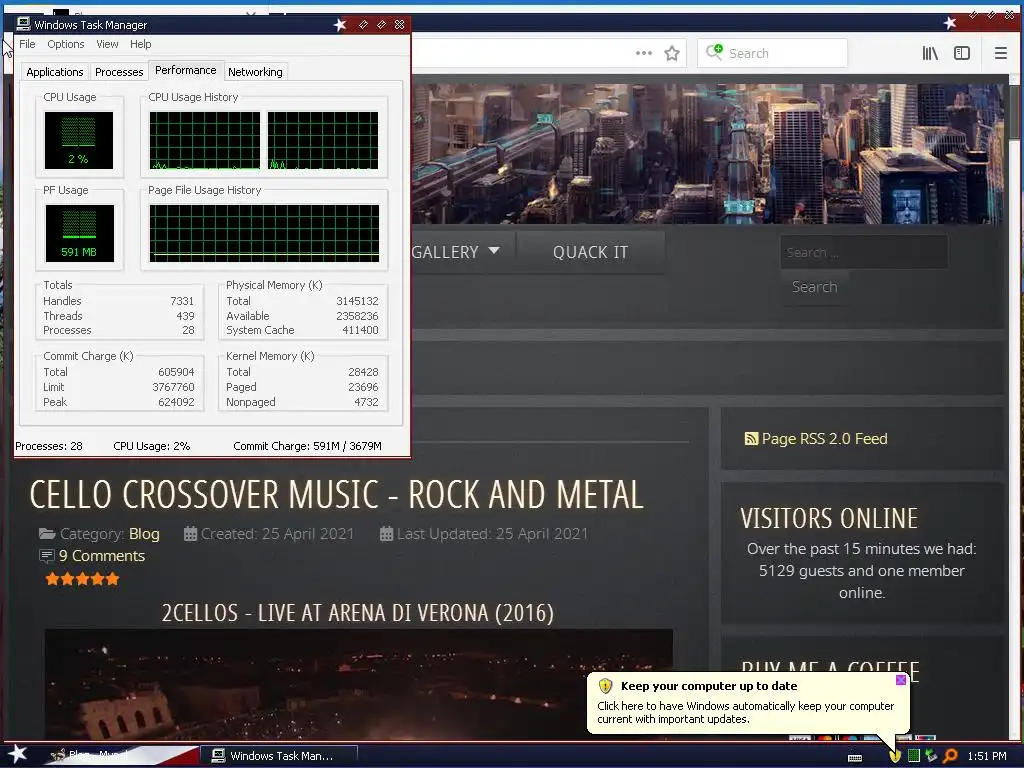The image size is (1024, 768).
Task: Open the Options menu in Task Manager
Action: (x=65, y=44)
